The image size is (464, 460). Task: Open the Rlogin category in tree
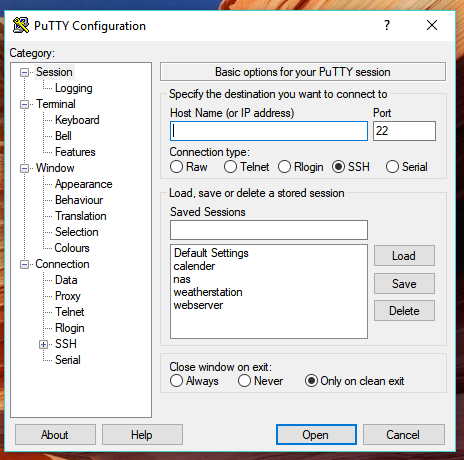pyautogui.click(x=69, y=328)
